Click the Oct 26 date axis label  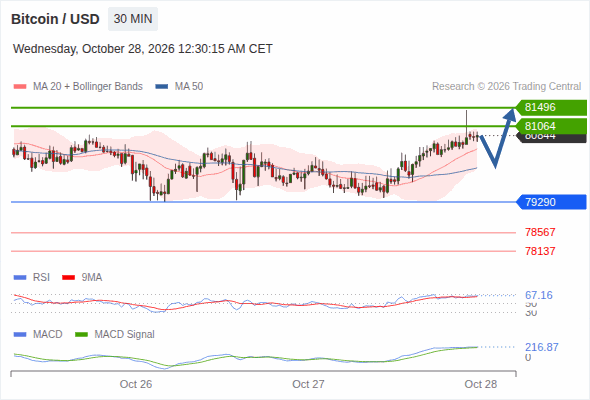click(x=136, y=384)
